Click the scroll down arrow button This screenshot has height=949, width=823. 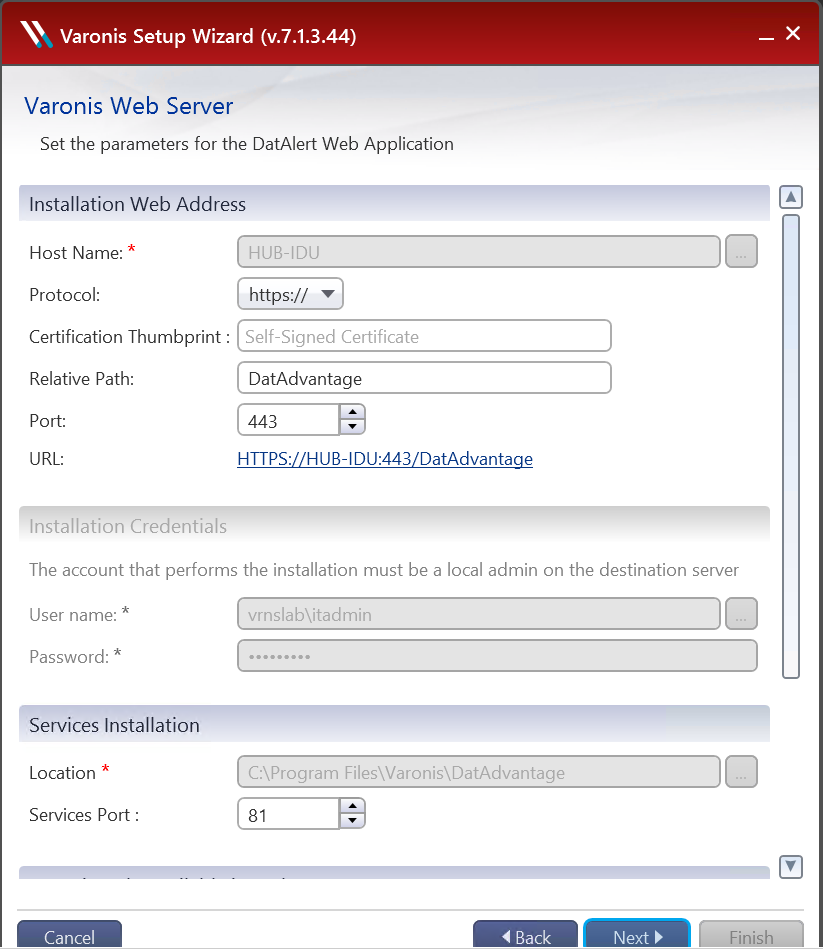point(791,867)
